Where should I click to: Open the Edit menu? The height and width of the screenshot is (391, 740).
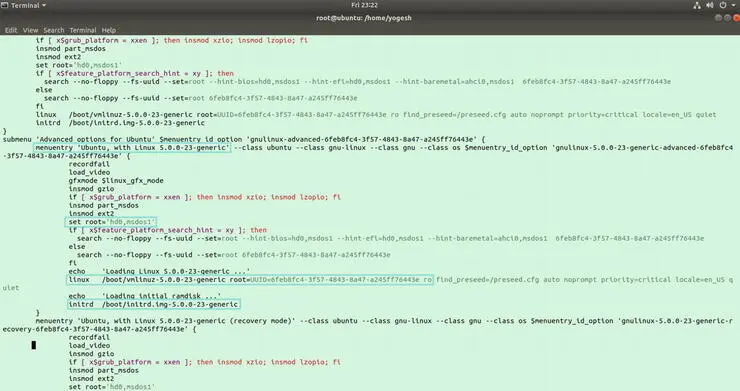[11, 30]
